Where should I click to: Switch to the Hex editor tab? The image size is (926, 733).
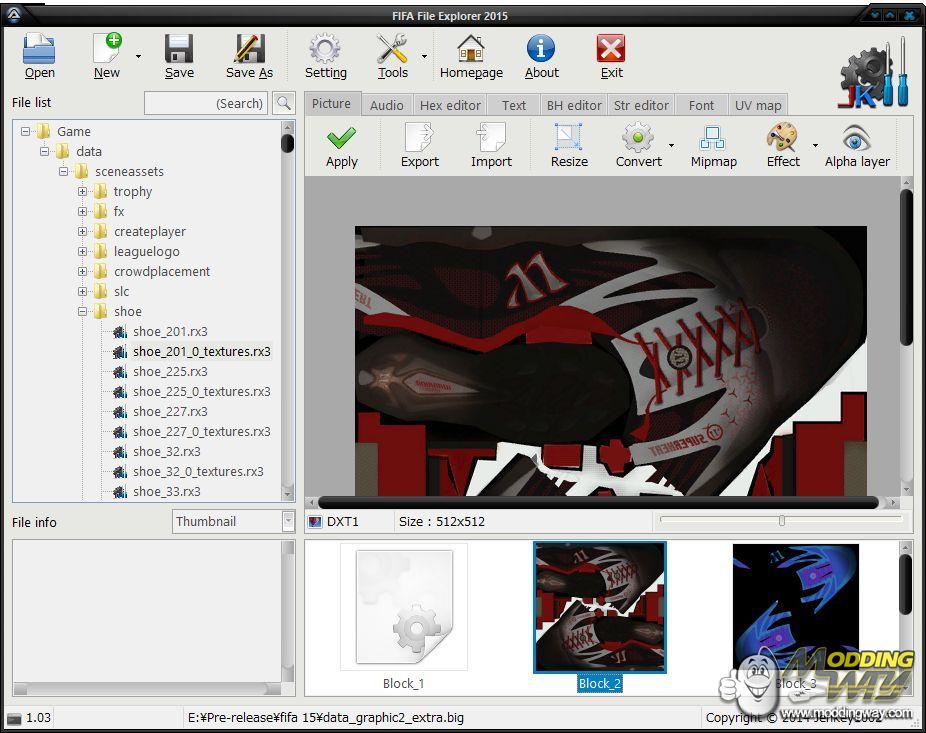click(x=450, y=105)
